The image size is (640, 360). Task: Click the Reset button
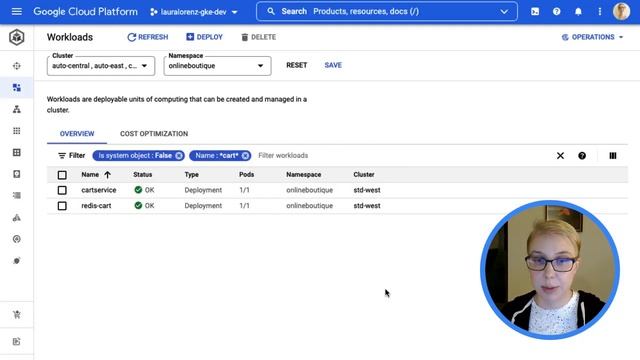pos(296,65)
